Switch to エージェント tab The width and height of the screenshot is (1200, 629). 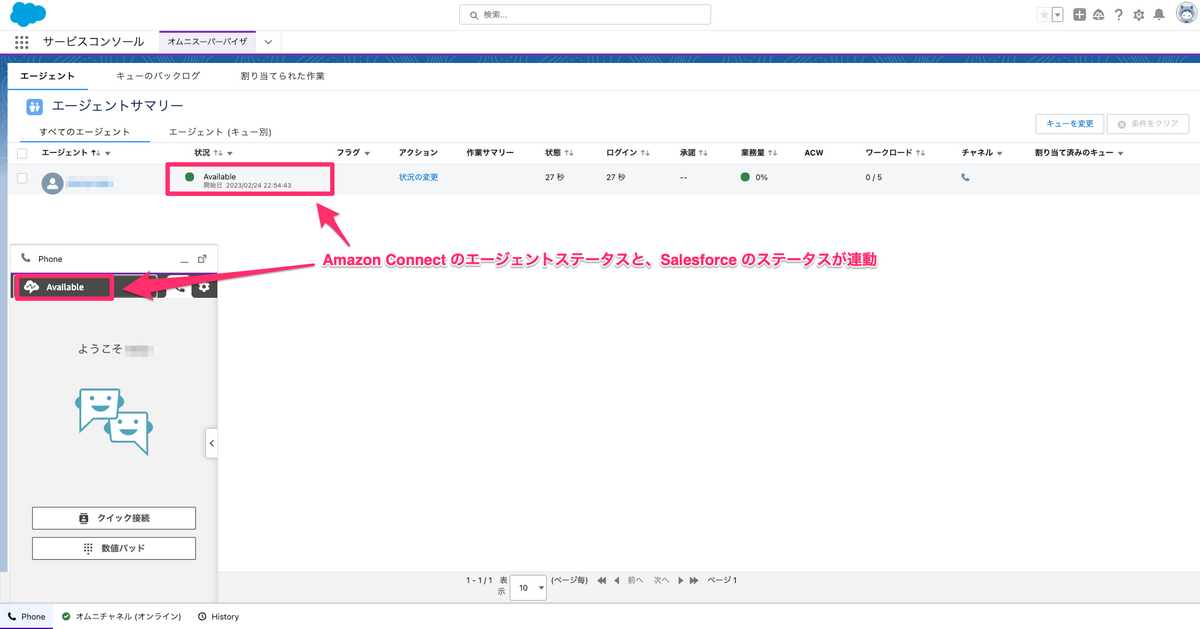pyautogui.click(x=48, y=76)
